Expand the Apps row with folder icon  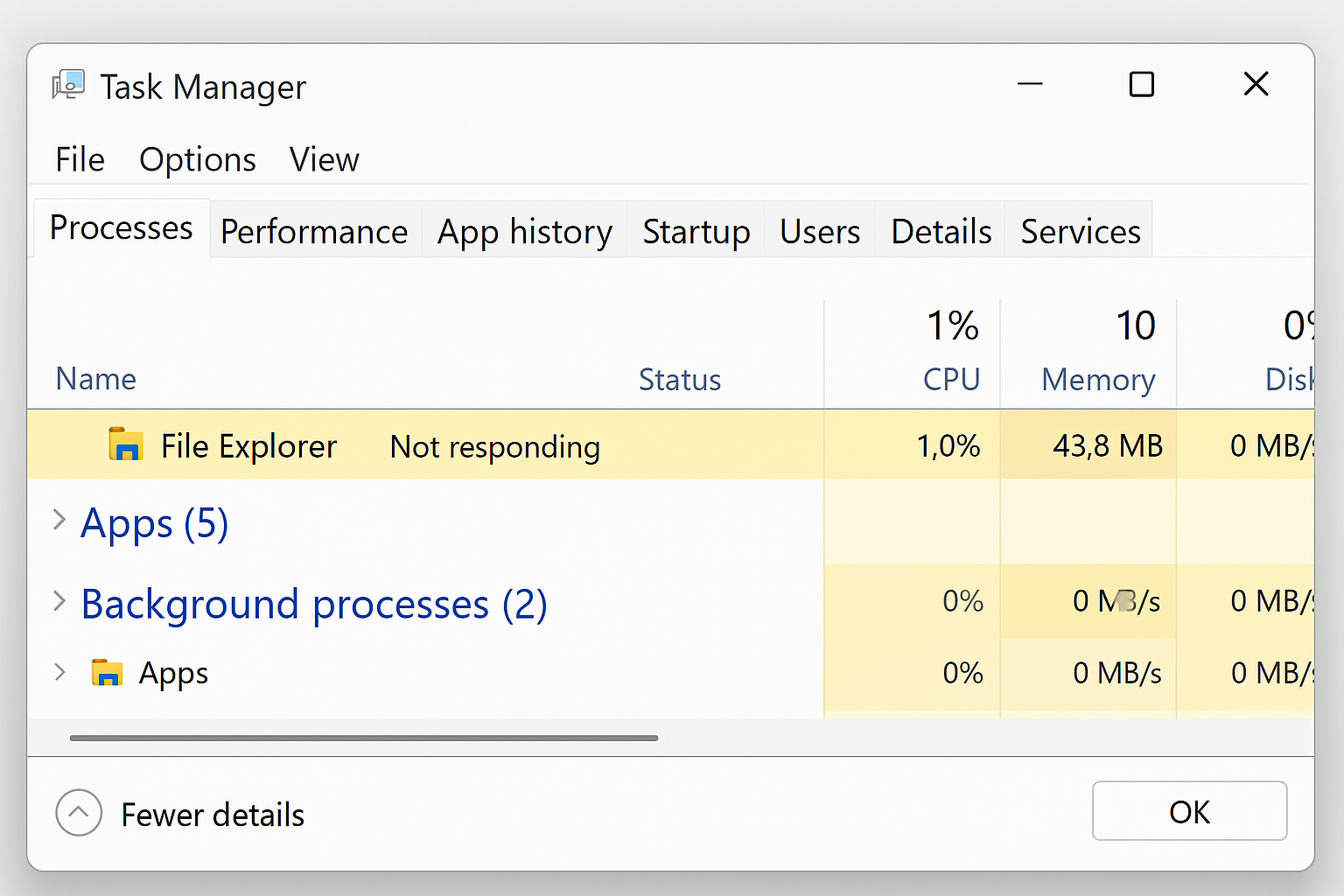click(x=59, y=672)
